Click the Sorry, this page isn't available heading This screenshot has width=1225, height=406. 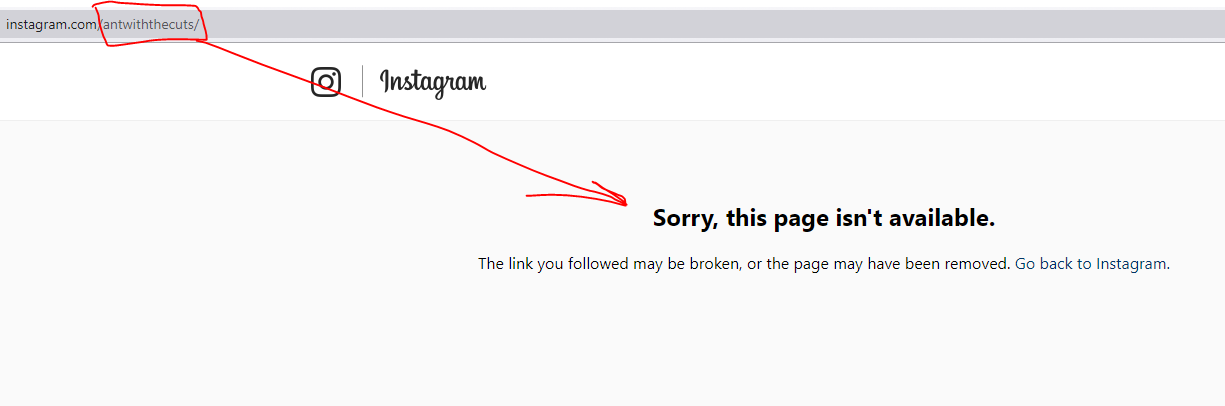coord(824,218)
